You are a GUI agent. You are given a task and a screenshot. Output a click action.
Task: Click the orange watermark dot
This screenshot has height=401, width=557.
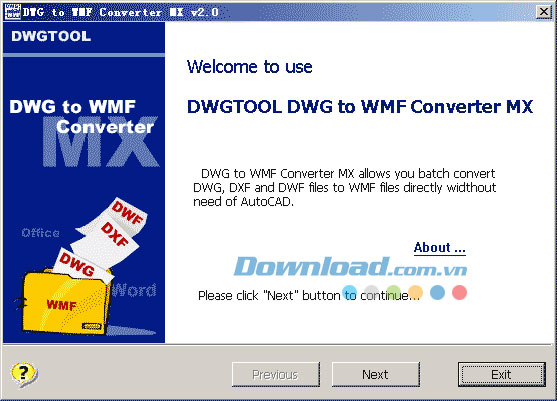(x=415, y=292)
